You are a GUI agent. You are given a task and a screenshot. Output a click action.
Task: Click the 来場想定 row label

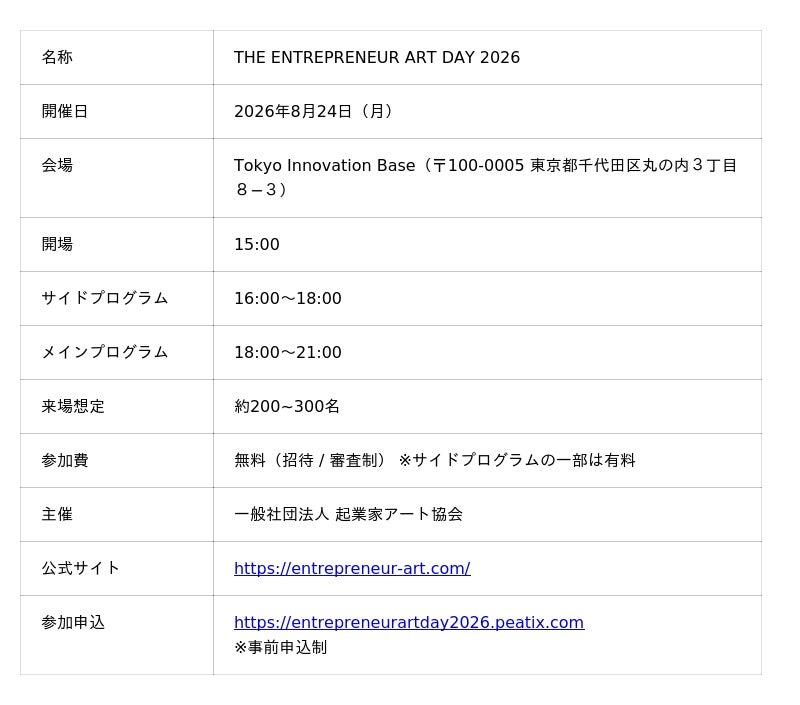[73, 406]
